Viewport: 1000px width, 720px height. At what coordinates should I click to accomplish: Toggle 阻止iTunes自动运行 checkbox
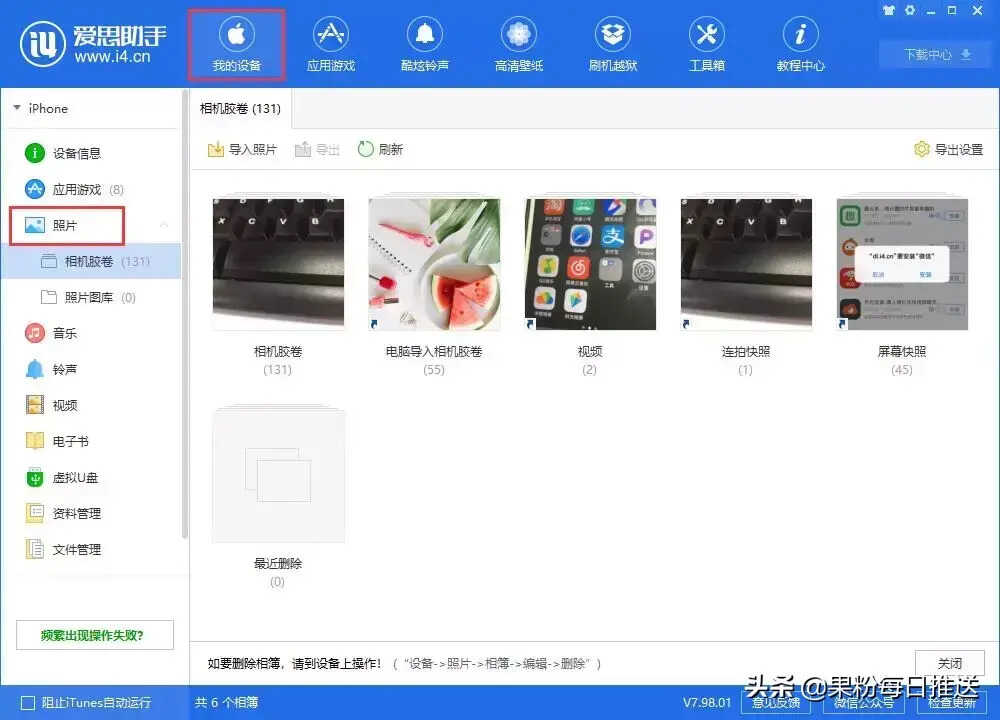tap(28, 703)
